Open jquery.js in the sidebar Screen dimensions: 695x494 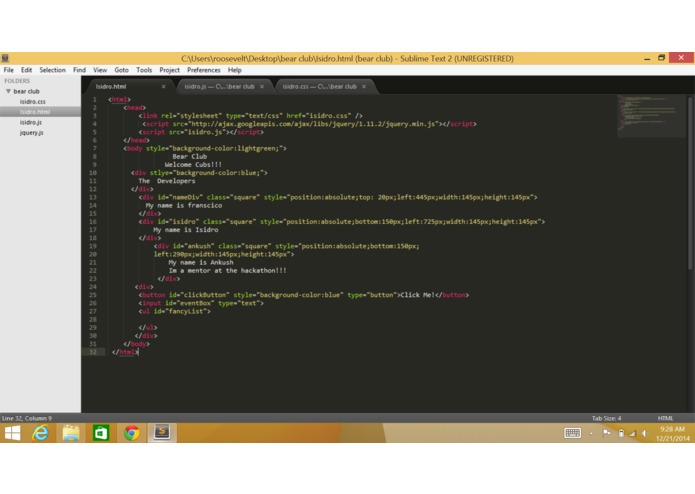(31, 132)
